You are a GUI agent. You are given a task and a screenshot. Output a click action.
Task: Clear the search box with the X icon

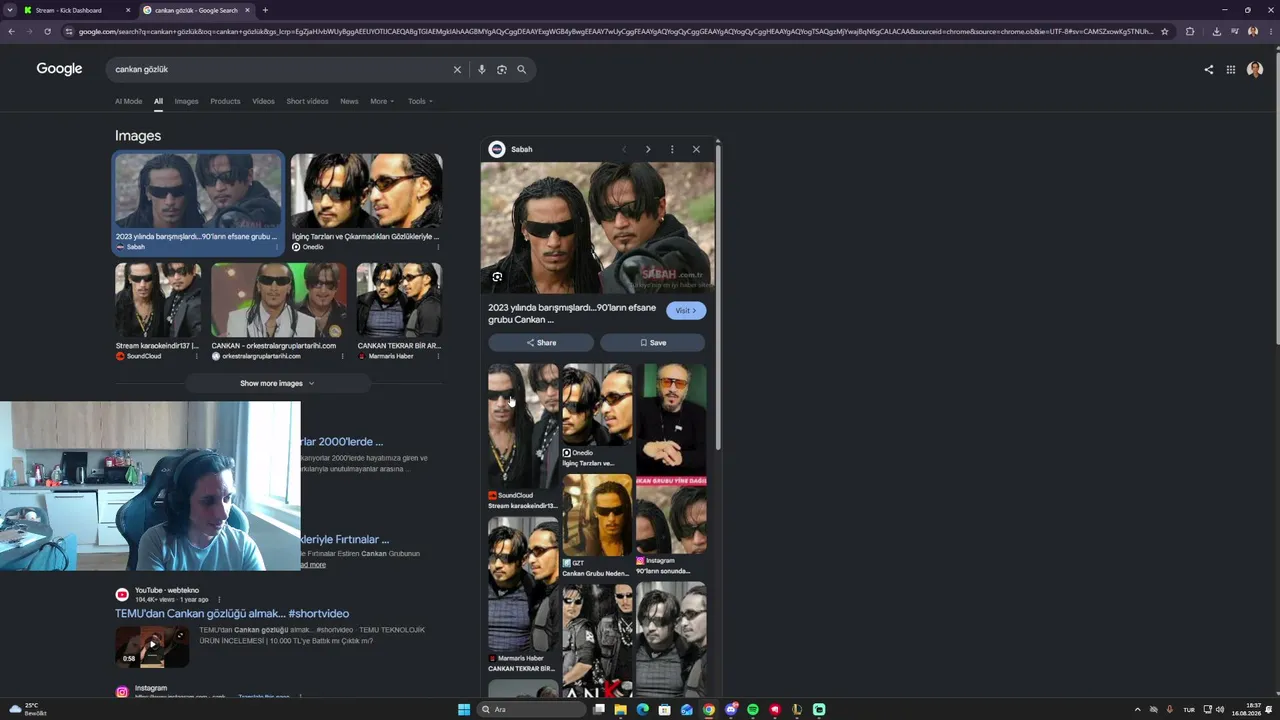tap(457, 70)
